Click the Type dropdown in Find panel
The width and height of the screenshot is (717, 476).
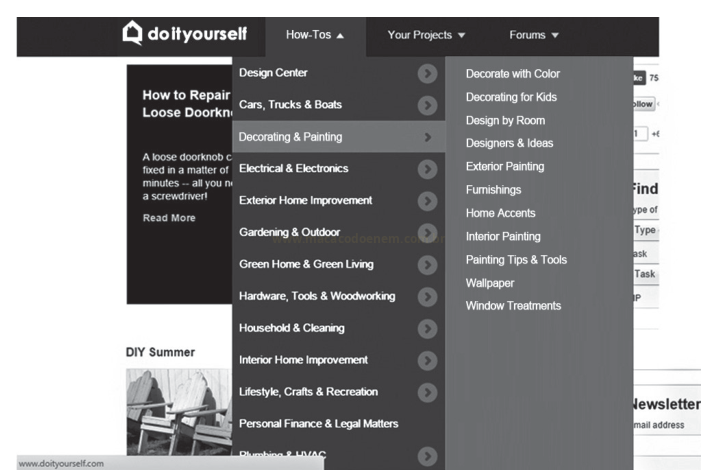[x=646, y=230]
